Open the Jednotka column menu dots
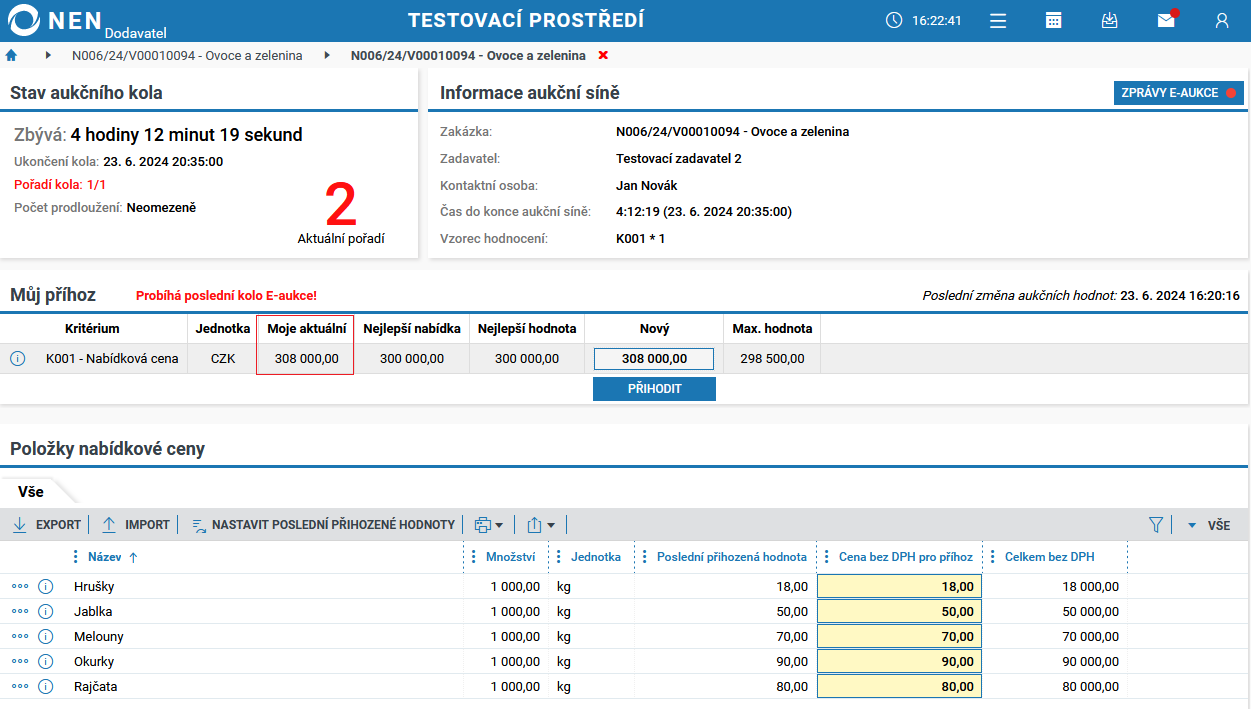This screenshot has height=709, width=1251. (x=559, y=557)
